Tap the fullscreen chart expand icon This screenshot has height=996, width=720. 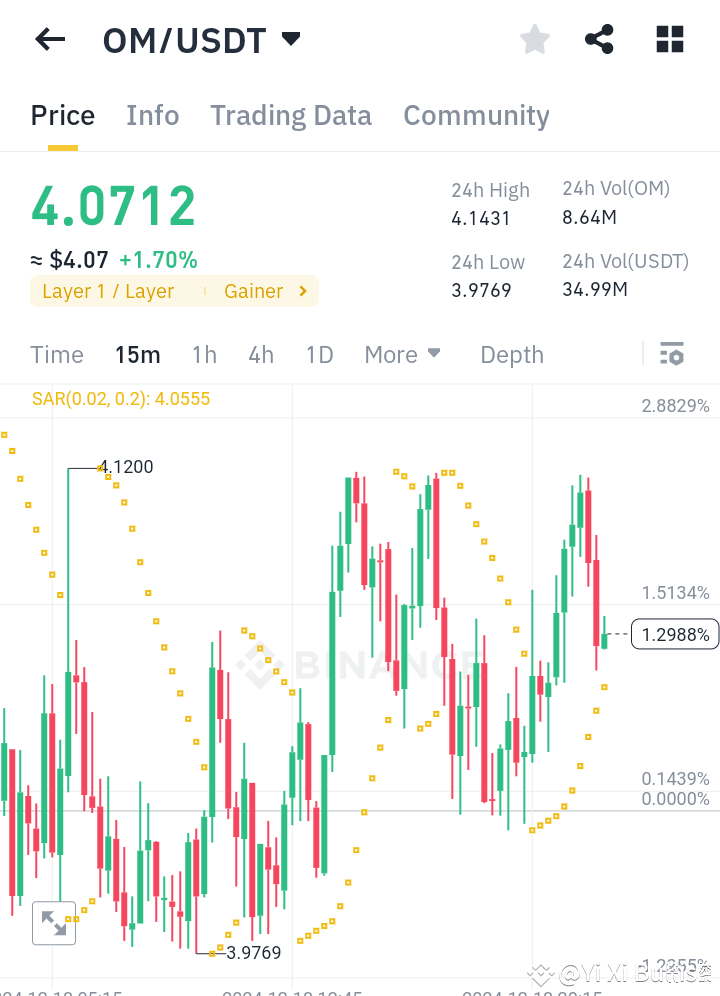coord(54,922)
